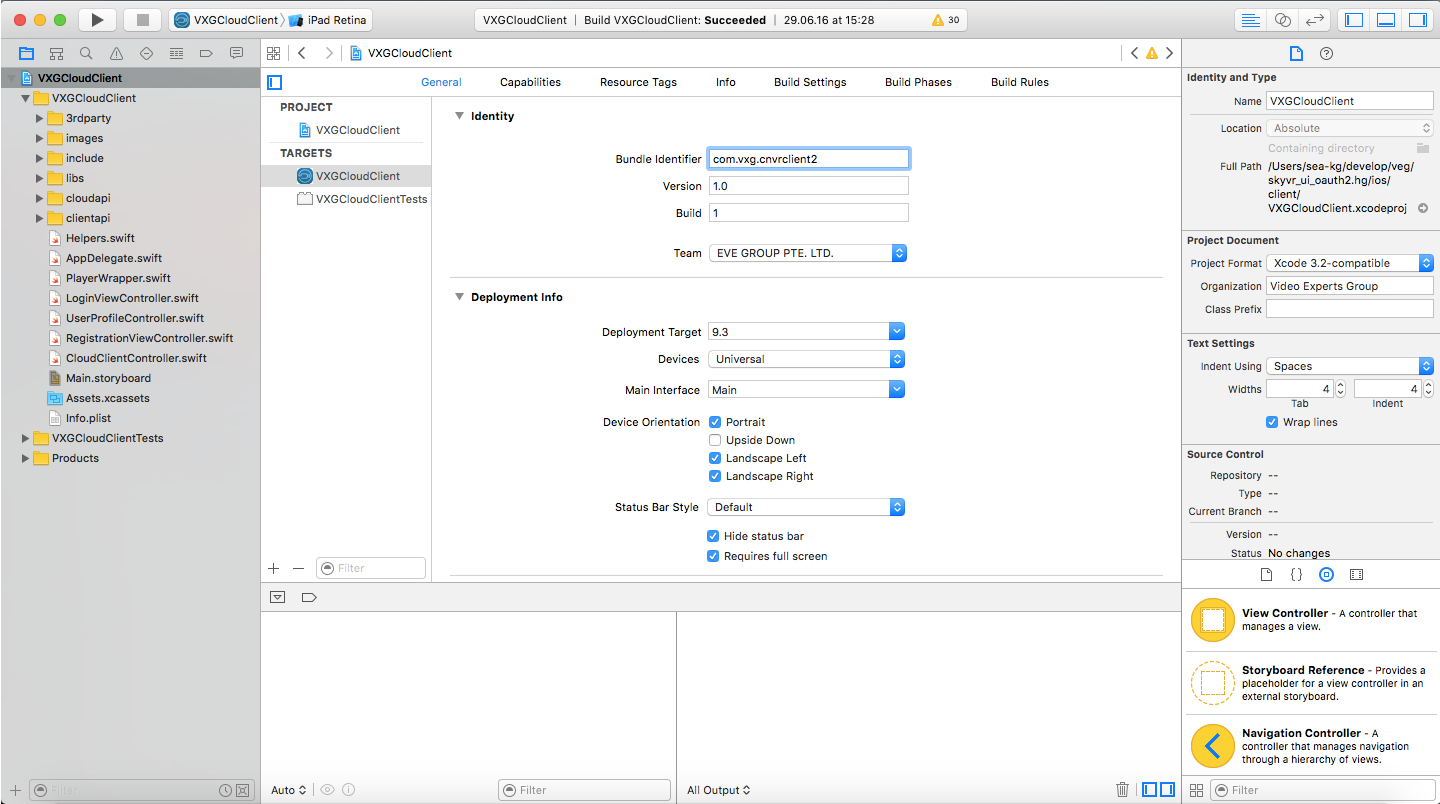Open the Status Bar Style dropdown

(806, 507)
